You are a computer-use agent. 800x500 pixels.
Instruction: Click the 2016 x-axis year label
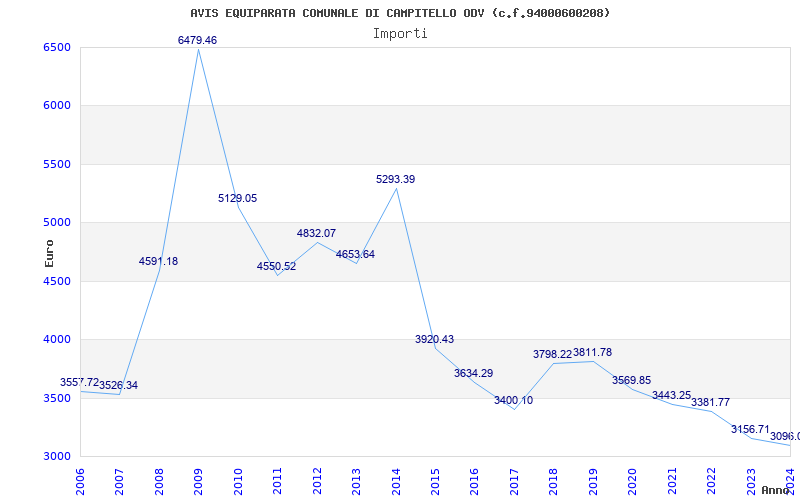(x=474, y=482)
